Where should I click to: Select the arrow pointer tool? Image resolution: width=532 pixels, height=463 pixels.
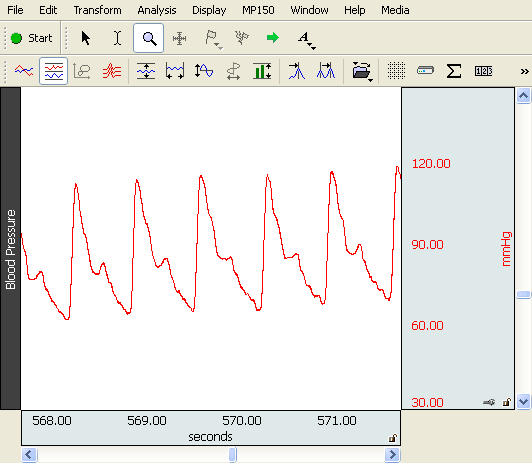click(86, 38)
